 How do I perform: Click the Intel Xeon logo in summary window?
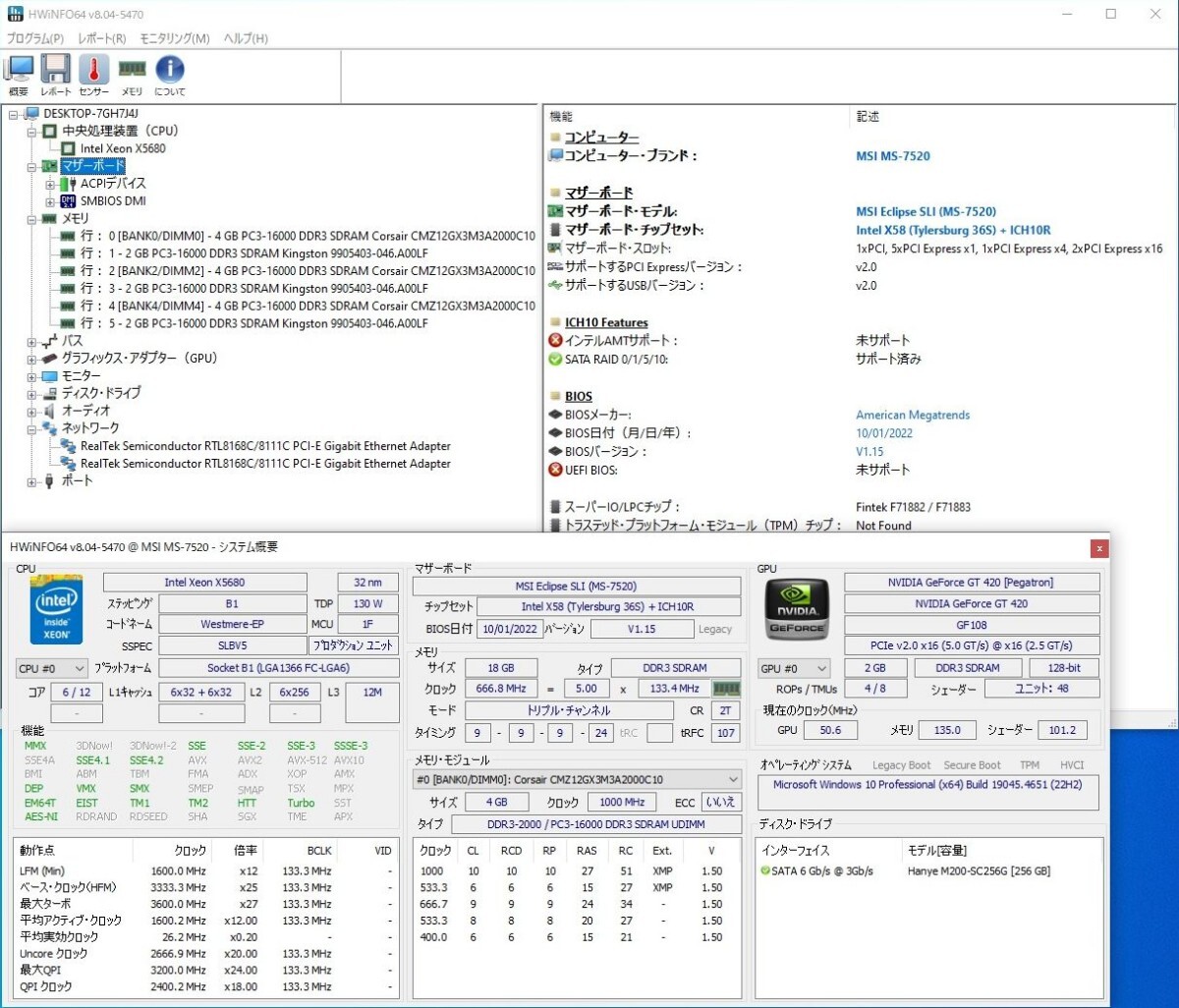click(56, 608)
